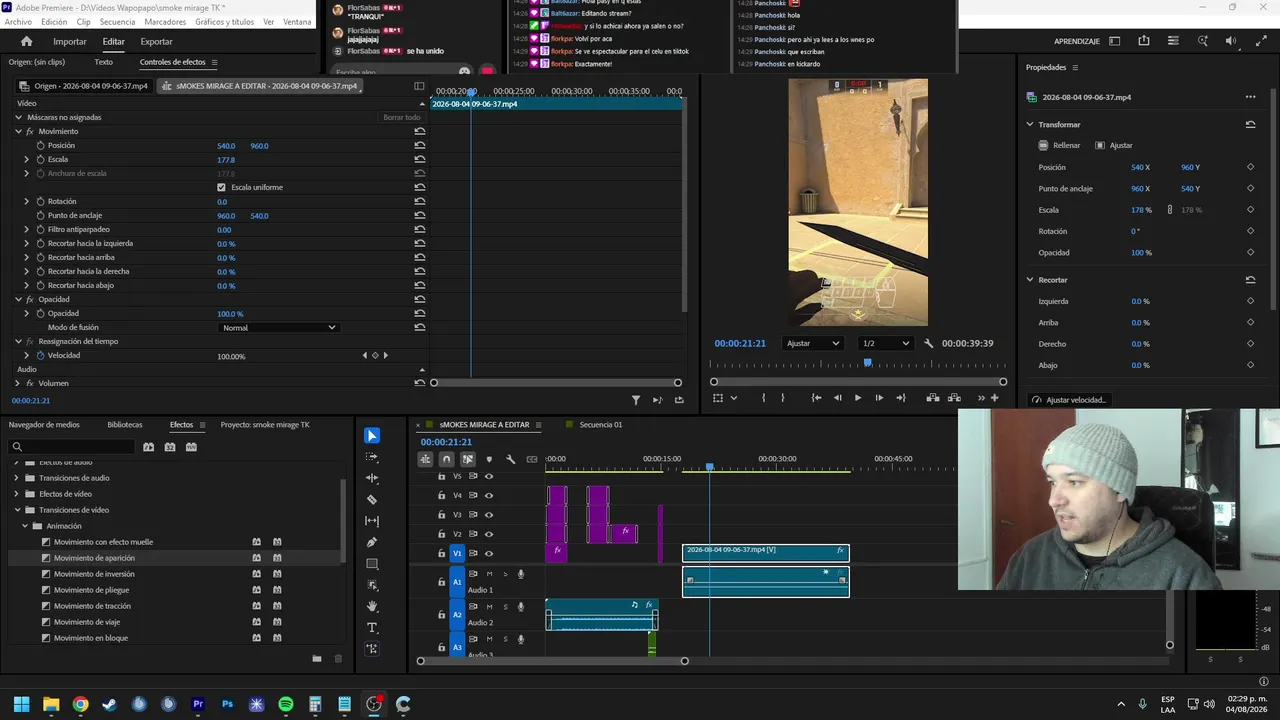Click the Lift button in Program Monitor
Viewport: 1280px width, 720px height.
933,398
